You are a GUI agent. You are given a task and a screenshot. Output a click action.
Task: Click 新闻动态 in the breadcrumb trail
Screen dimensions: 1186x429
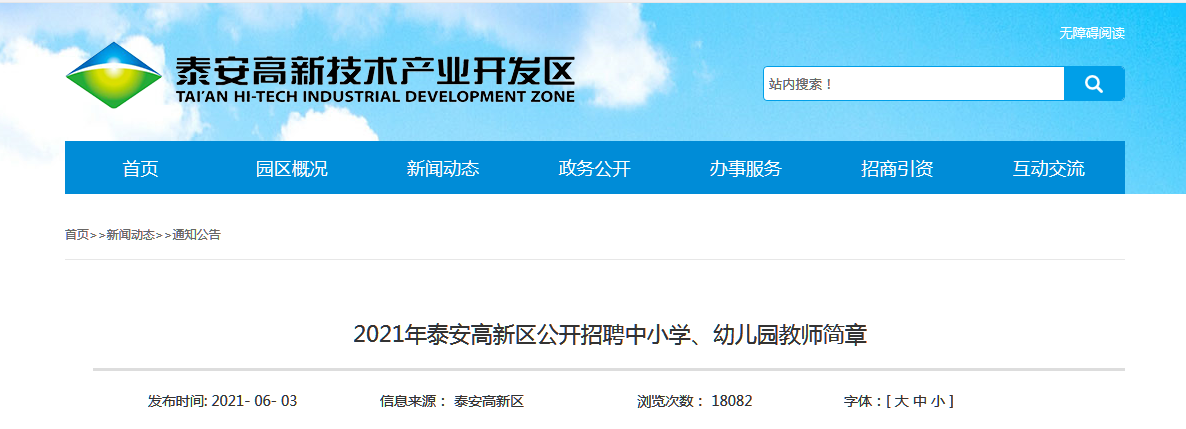click(x=130, y=235)
